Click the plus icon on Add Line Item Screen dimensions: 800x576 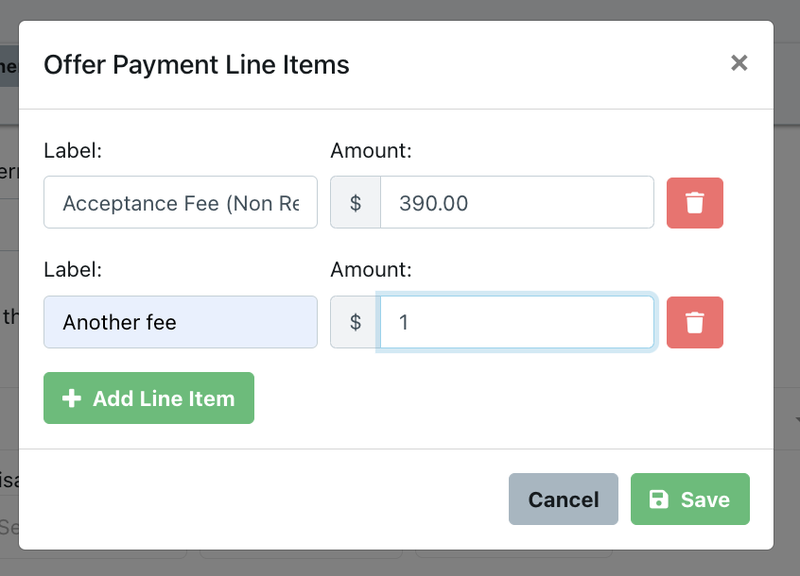tap(71, 398)
